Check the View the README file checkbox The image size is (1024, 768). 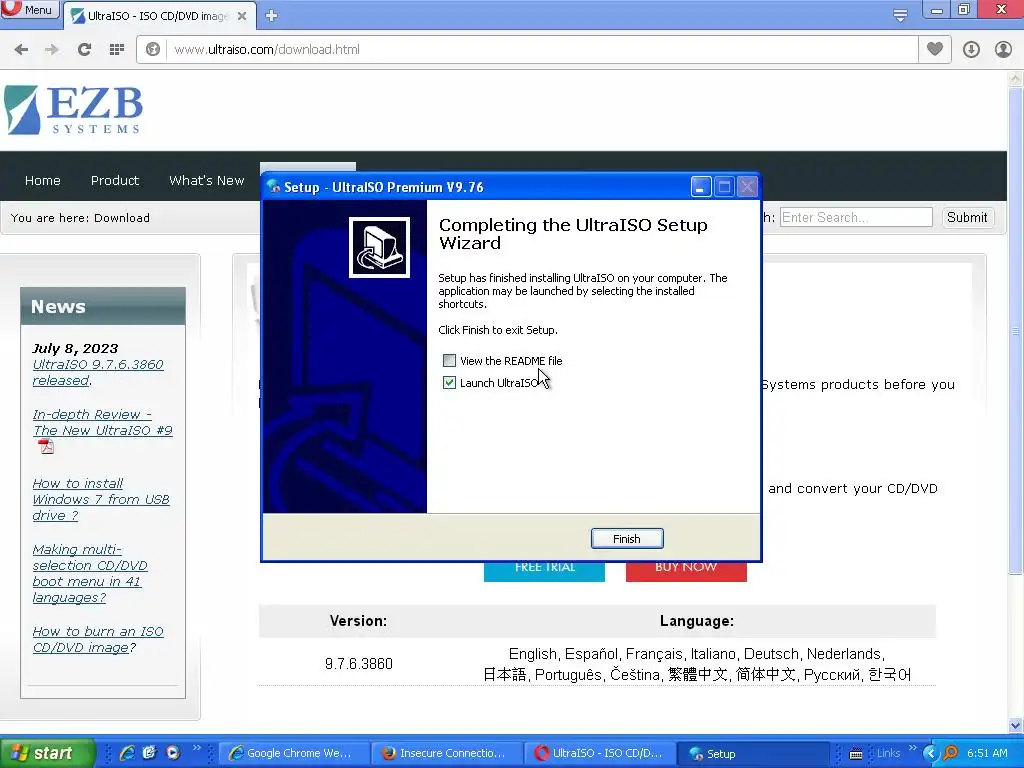[449, 360]
